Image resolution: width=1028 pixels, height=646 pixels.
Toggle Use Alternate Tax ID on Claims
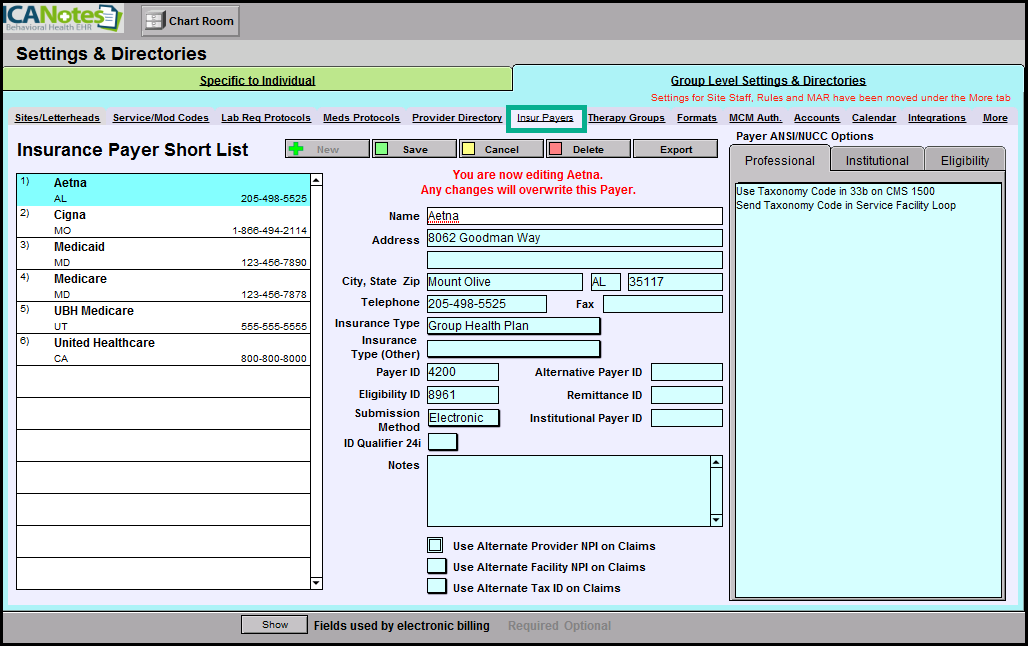435,587
